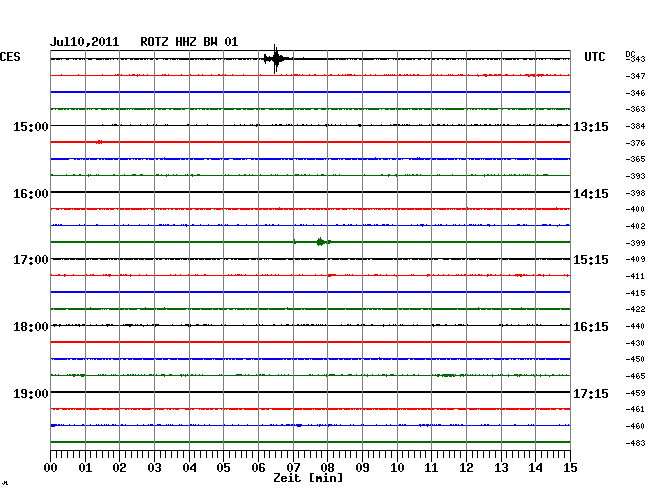This screenshot has height=494, width=650.
Task: Select DC offset value -440
Action: 635,327
